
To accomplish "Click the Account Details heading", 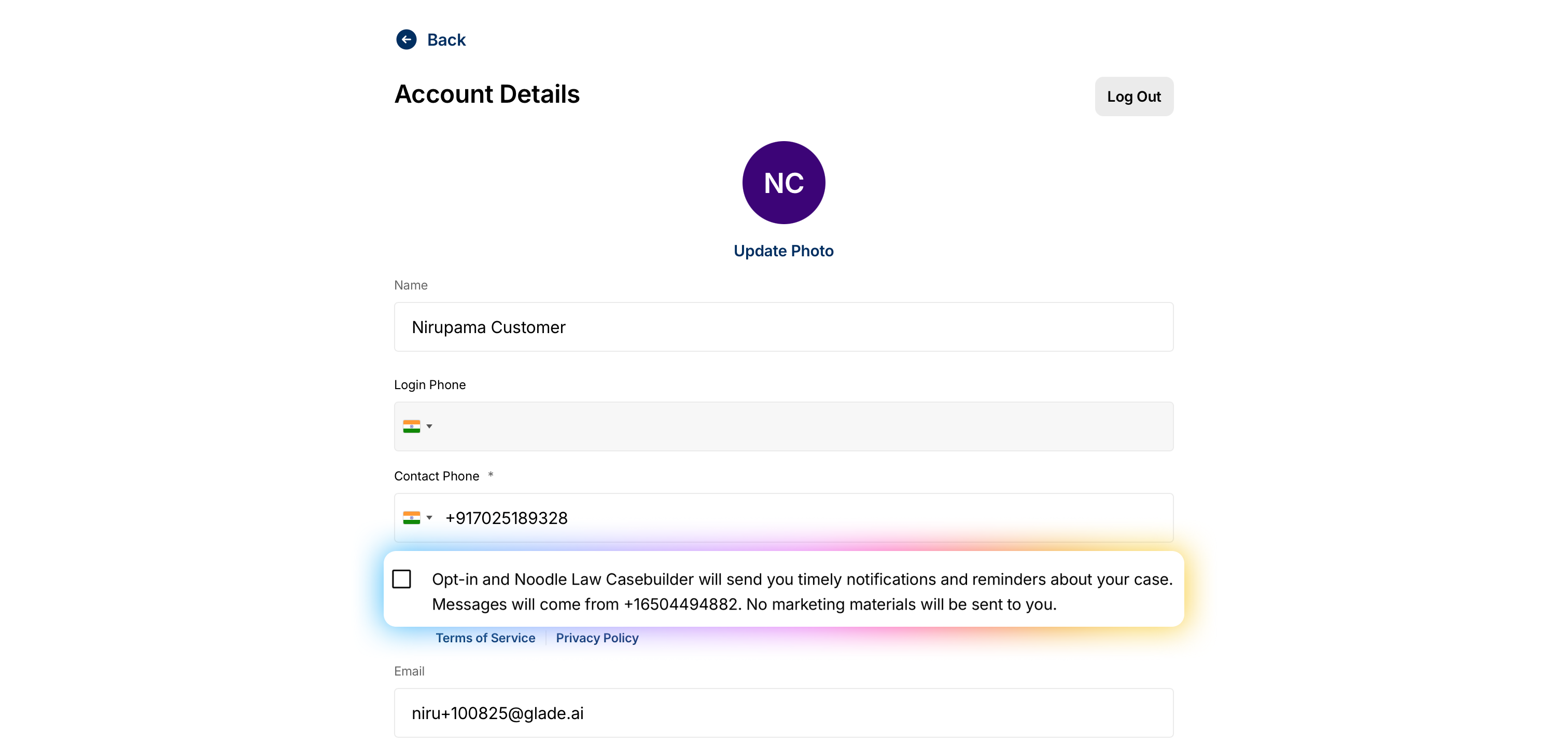I will (487, 94).
